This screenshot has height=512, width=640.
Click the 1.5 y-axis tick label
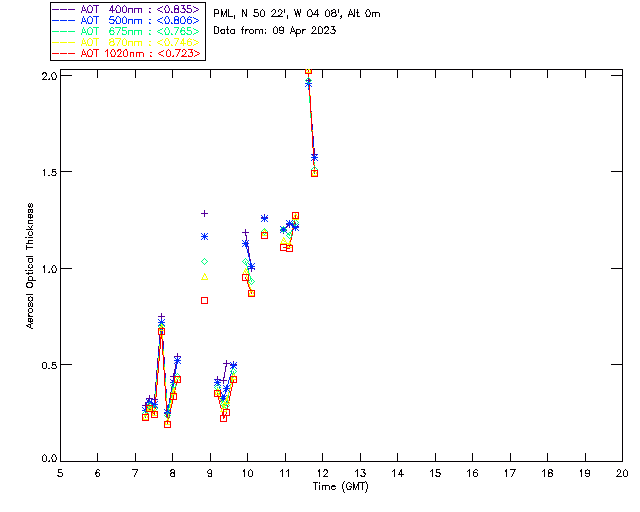click(49, 172)
